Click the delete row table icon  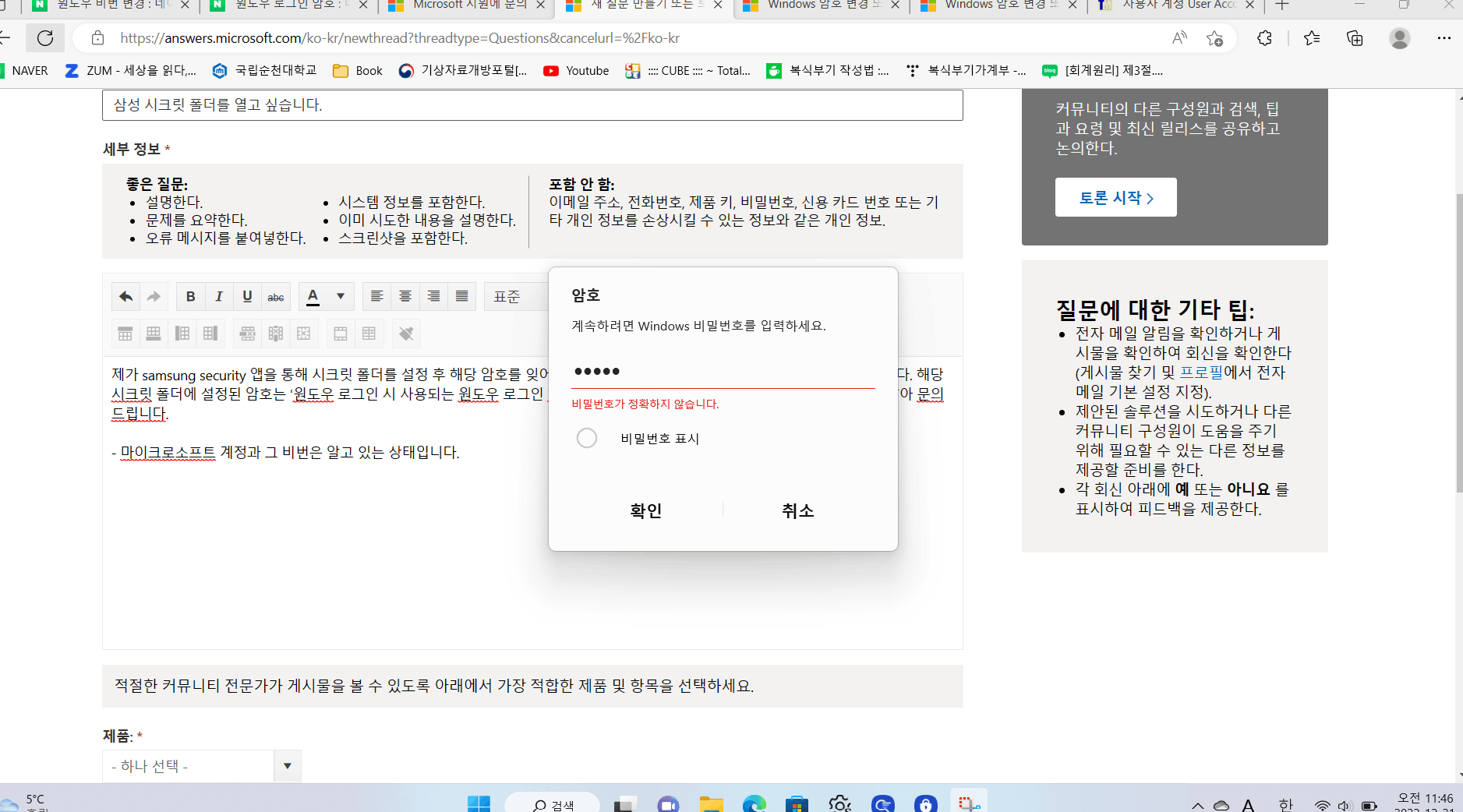pos(247,334)
